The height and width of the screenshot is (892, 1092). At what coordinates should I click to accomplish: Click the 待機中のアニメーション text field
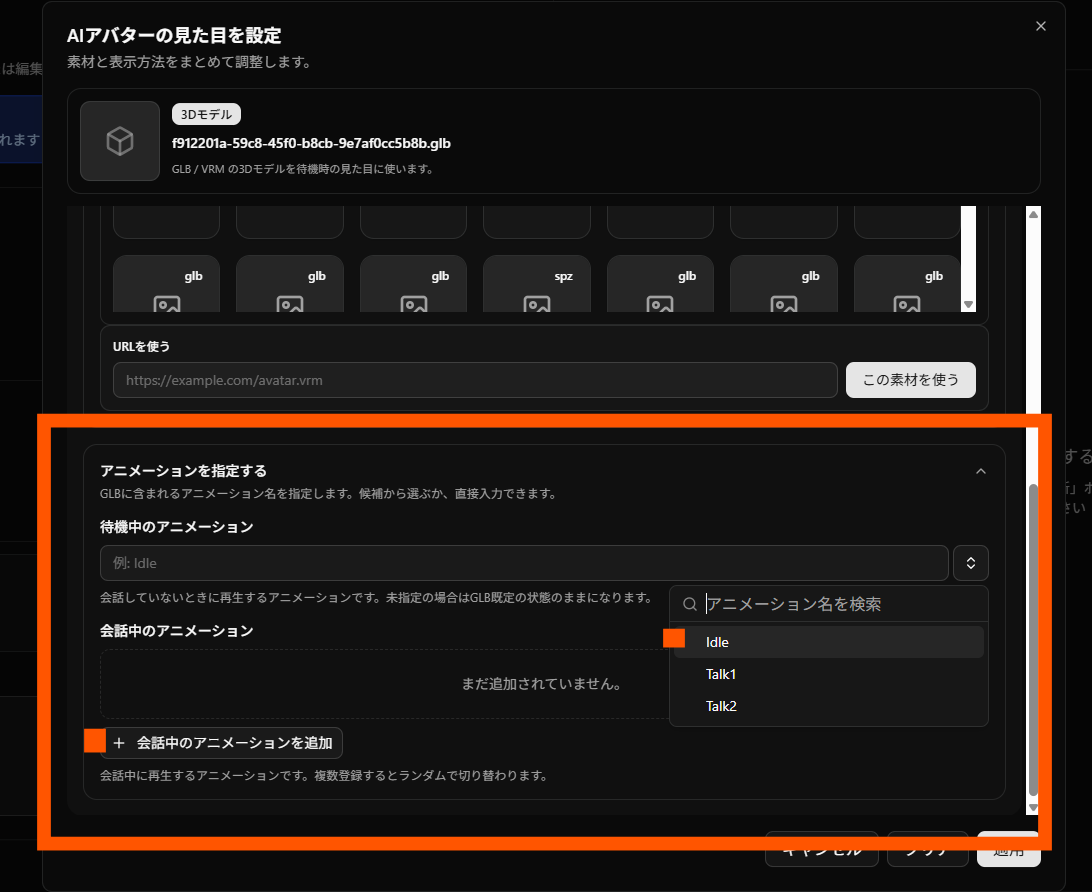[524, 563]
